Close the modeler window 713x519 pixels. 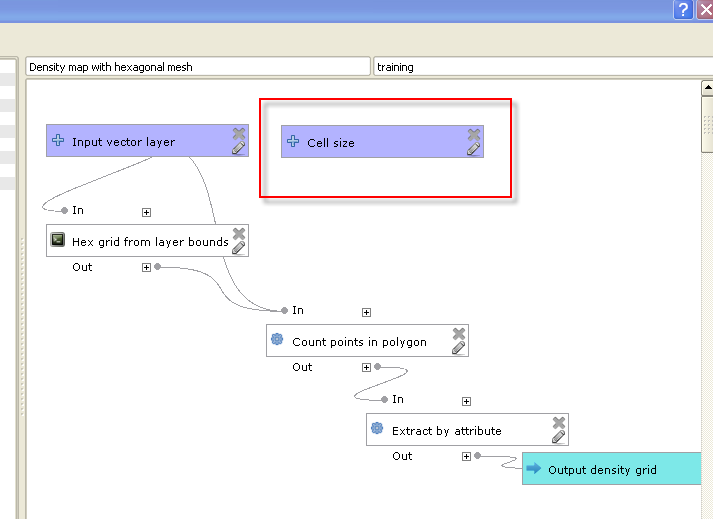click(705, 9)
